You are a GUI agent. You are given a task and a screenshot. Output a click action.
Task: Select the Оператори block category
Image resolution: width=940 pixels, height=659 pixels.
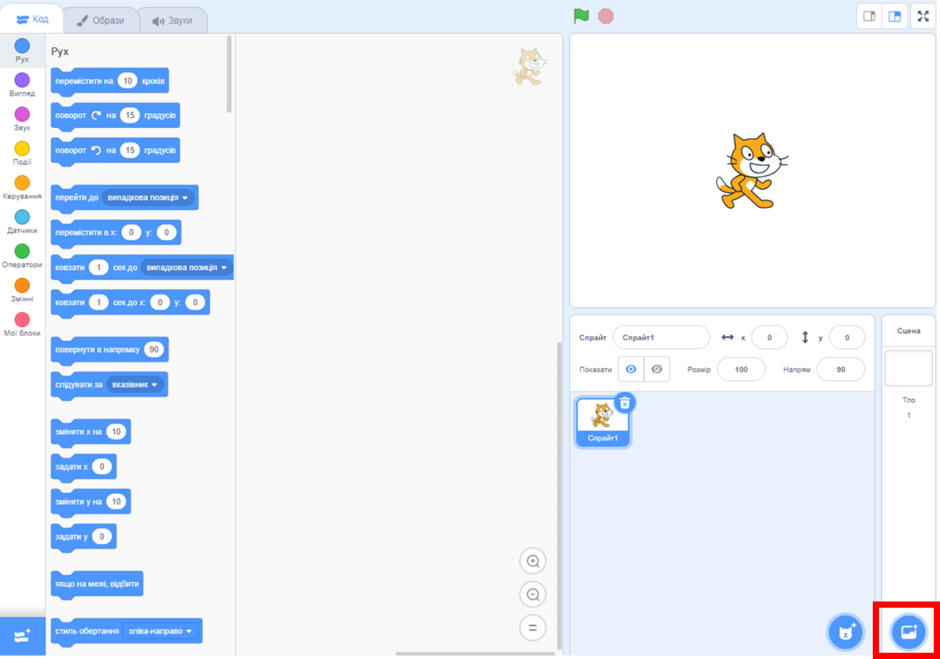pyautogui.click(x=22, y=255)
